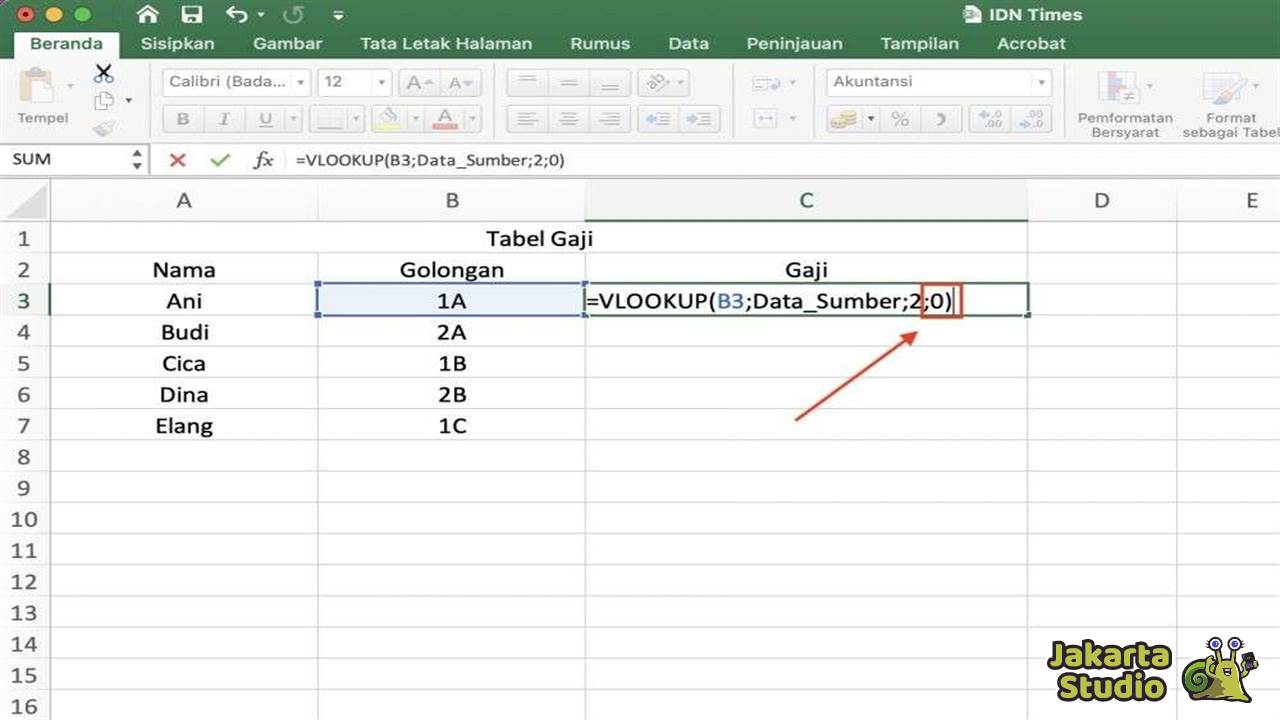This screenshot has width=1280, height=720.
Task: Click the Increase Decimal icon
Action: [x=990, y=120]
